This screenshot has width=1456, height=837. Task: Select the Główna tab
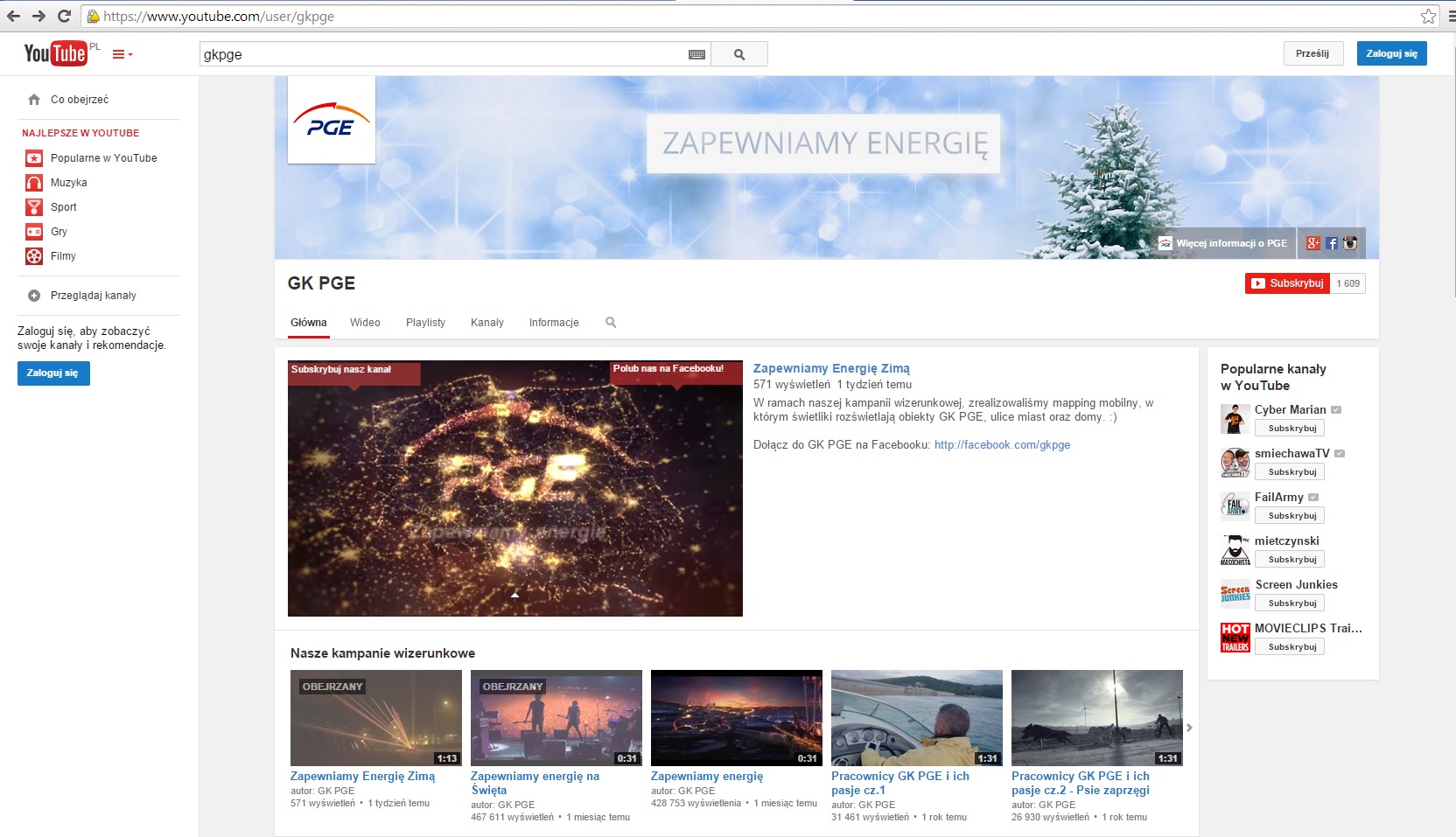click(309, 323)
